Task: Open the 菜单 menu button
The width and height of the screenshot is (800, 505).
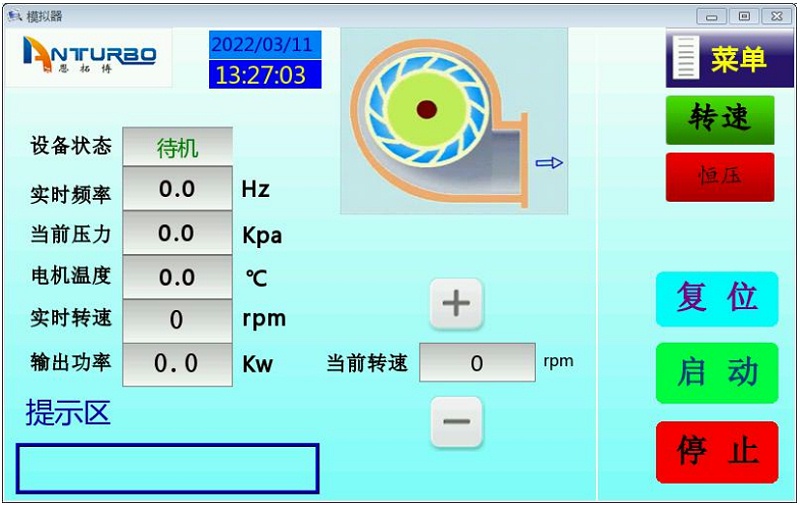Action: point(722,59)
